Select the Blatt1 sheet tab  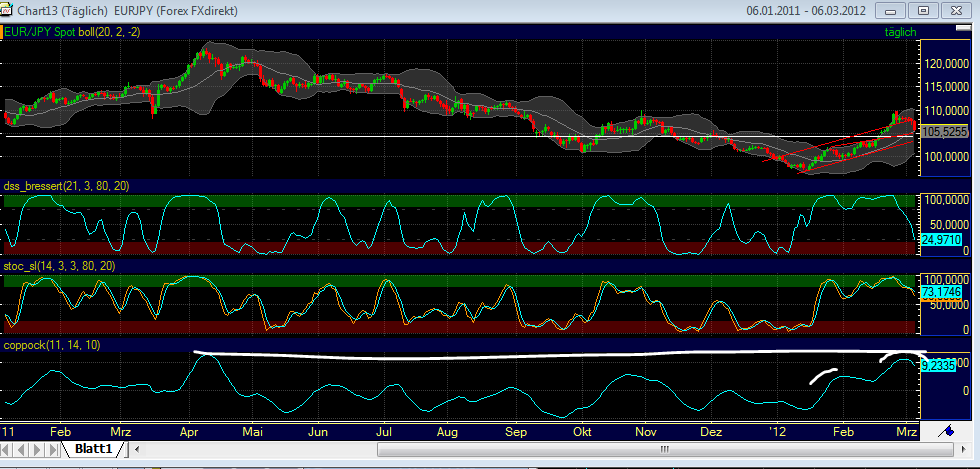click(x=93, y=450)
